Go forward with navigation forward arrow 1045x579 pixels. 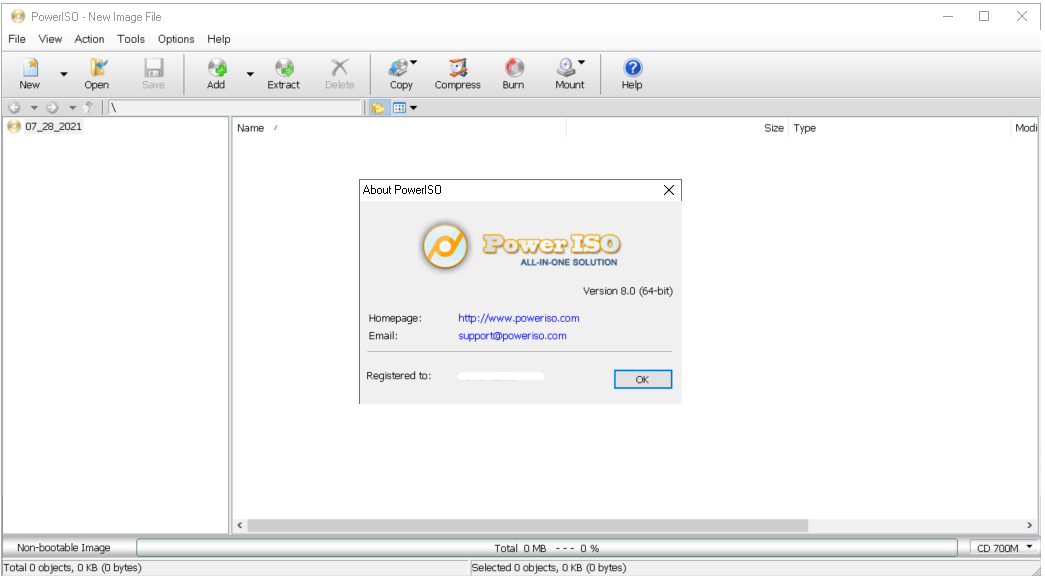[x=52, y=107]
